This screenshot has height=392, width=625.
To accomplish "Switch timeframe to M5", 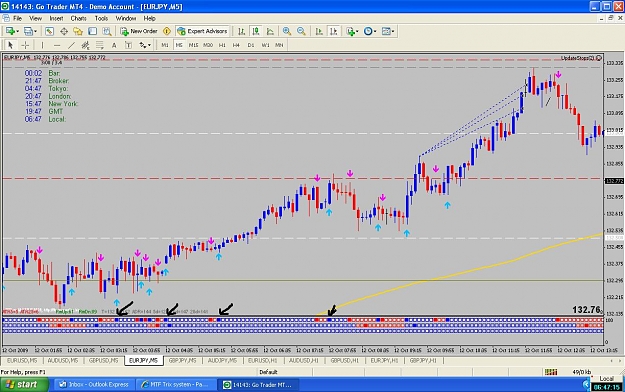I will coord(179,45).
